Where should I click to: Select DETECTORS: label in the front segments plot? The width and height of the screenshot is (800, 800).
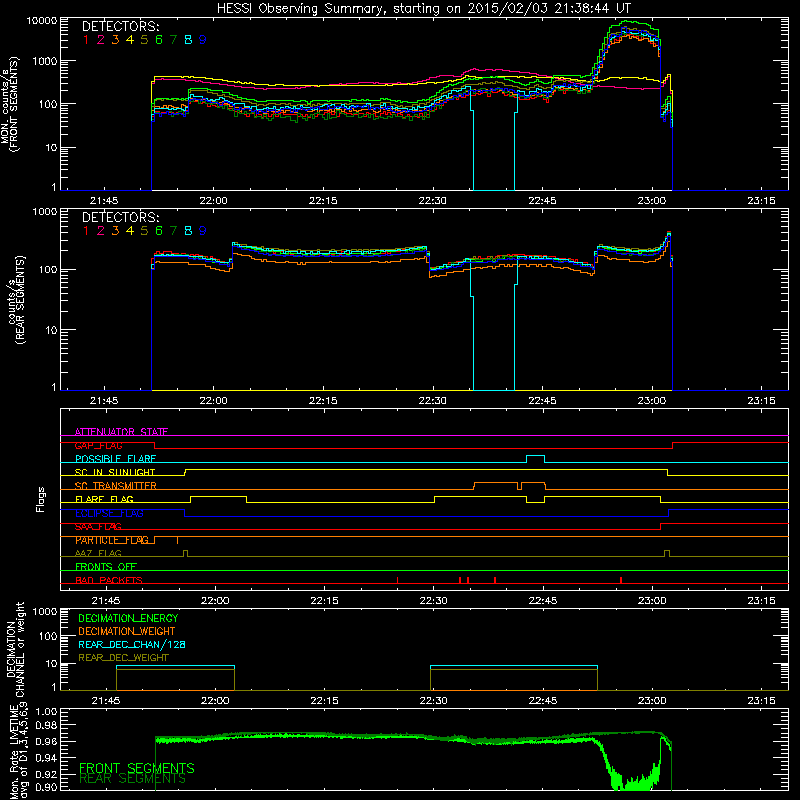coord(120,26)
